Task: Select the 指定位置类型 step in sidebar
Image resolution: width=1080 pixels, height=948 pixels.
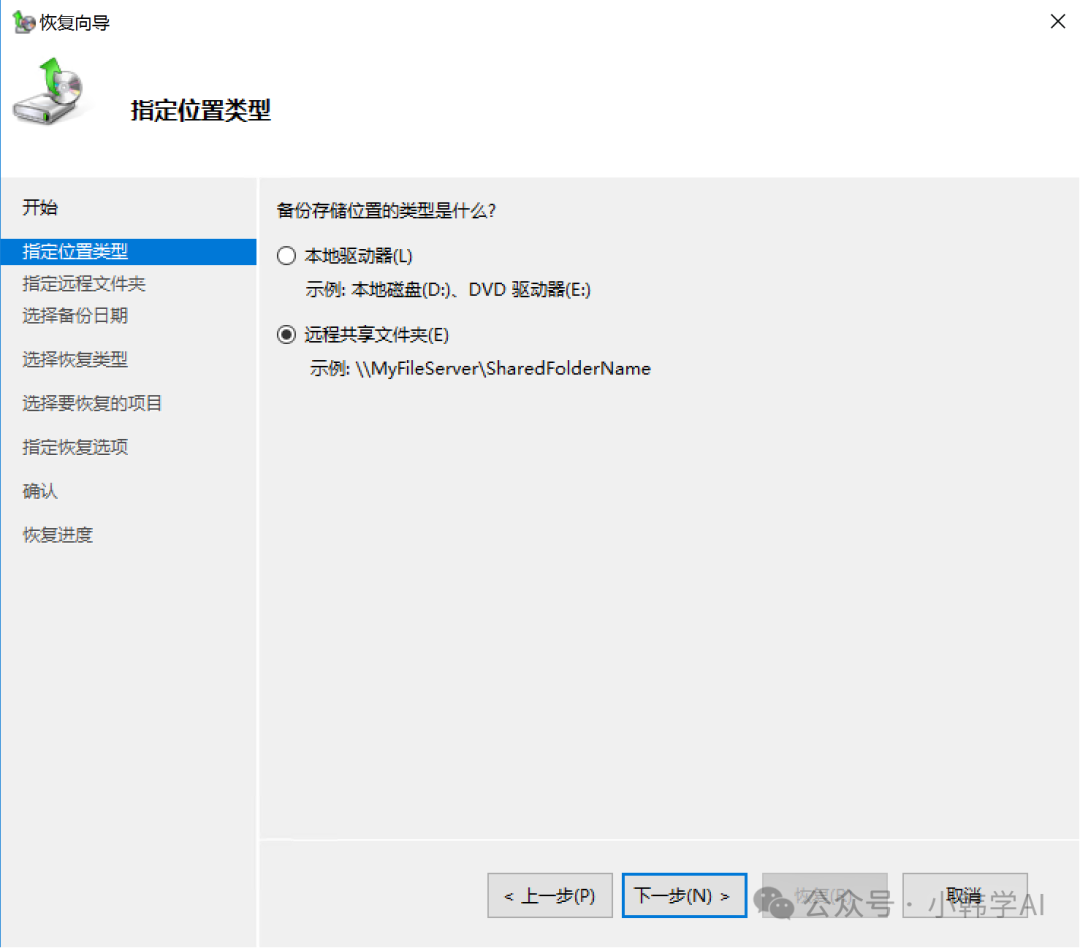Action: [75, 252]
